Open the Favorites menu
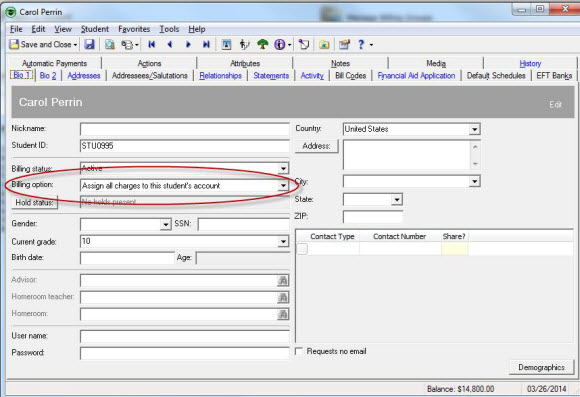Screen dimensions: 580x397 [x=134, y=29]
